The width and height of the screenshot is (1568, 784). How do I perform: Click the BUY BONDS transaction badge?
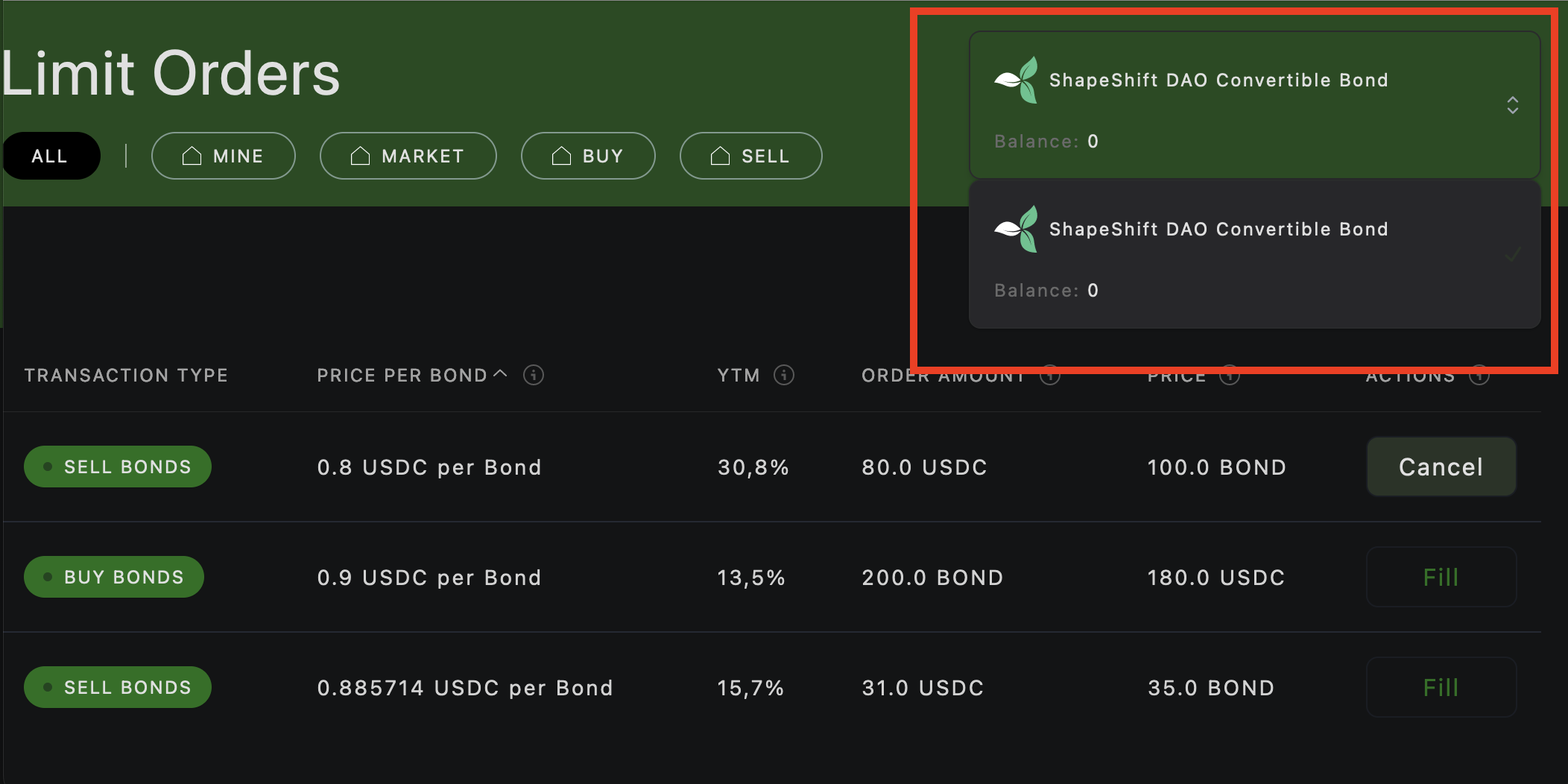pos(114,577)
